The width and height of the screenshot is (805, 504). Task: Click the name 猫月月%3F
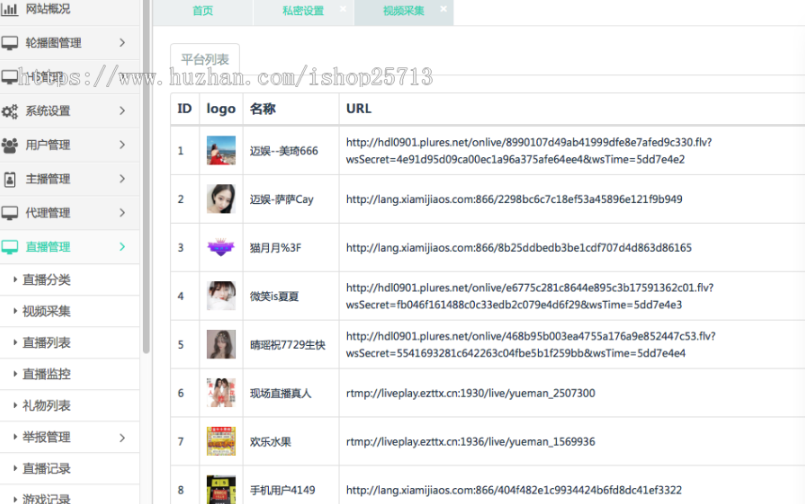[x=276, y=248]
